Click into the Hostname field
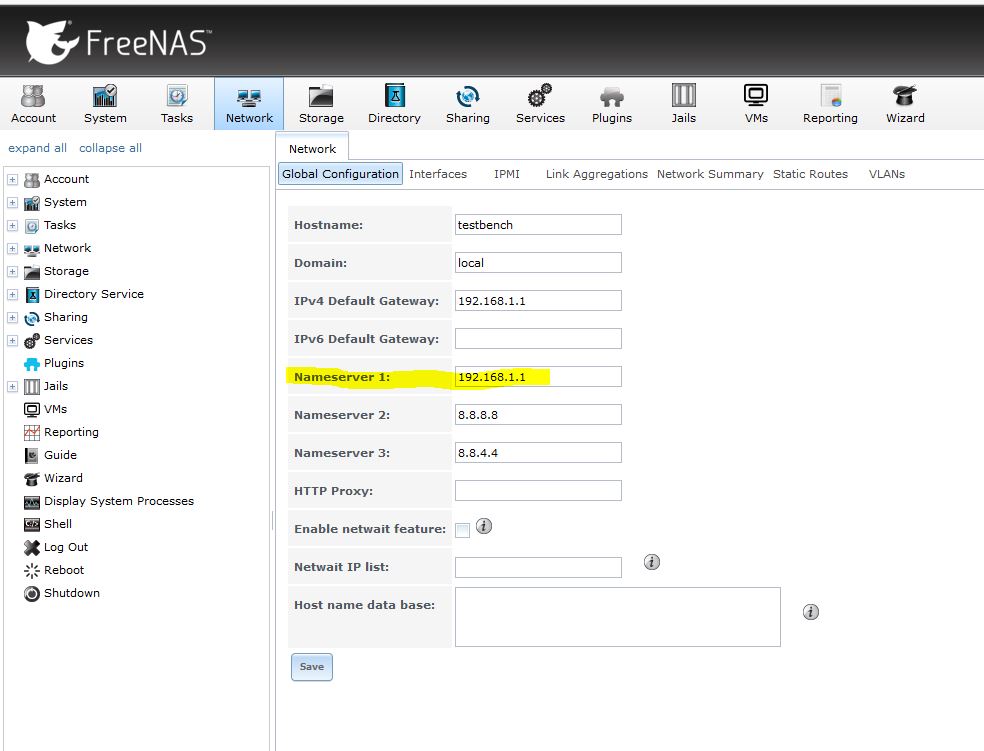 (538, 225)
